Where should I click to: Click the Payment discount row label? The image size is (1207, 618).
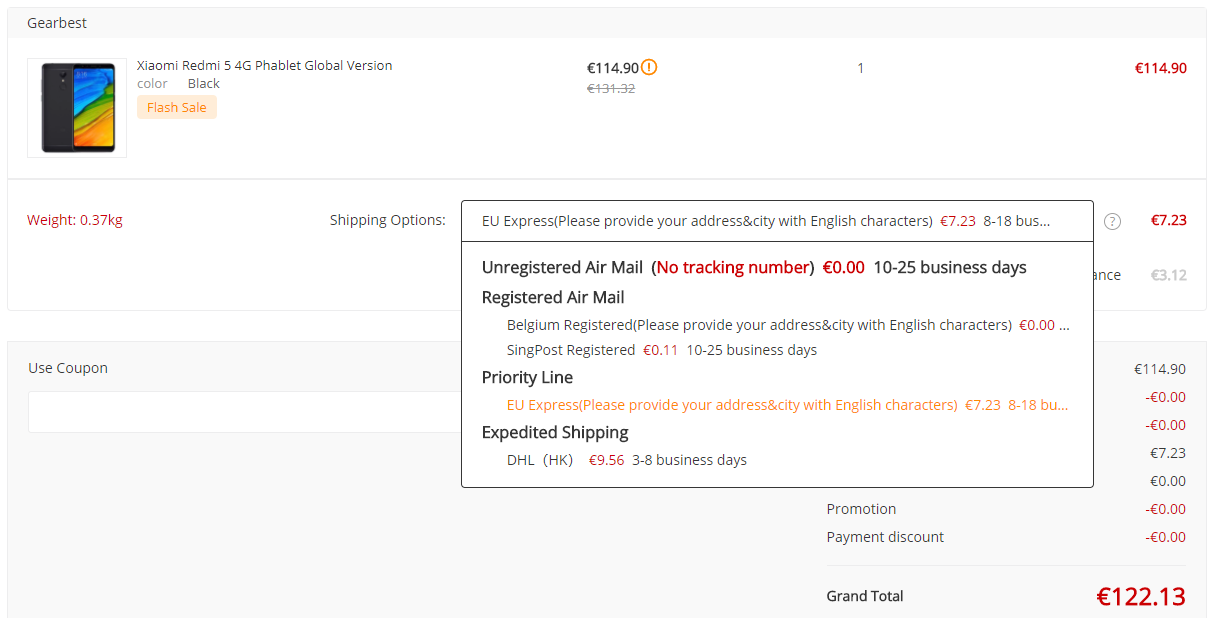tap(885, 537)
